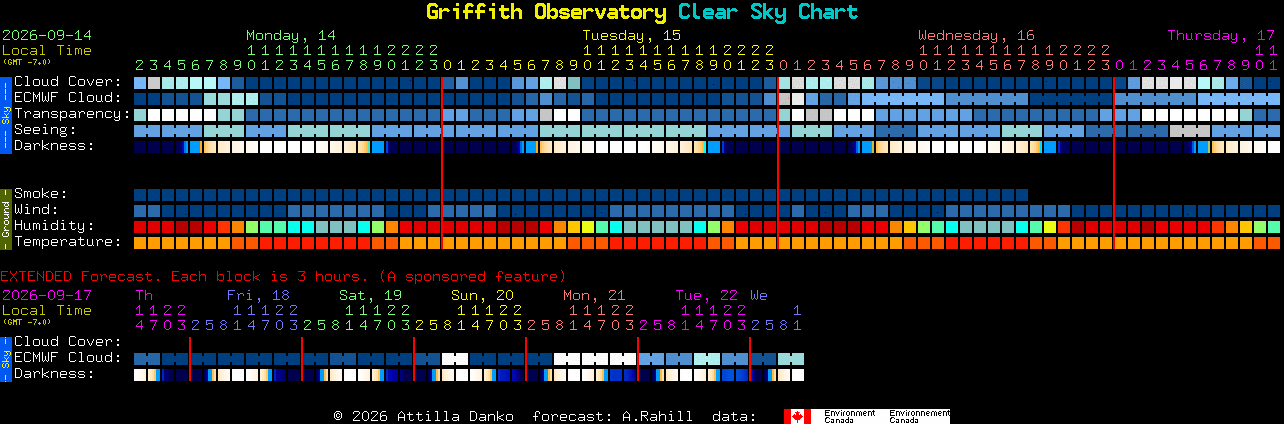Select the Transparency row label

[72, 114]
